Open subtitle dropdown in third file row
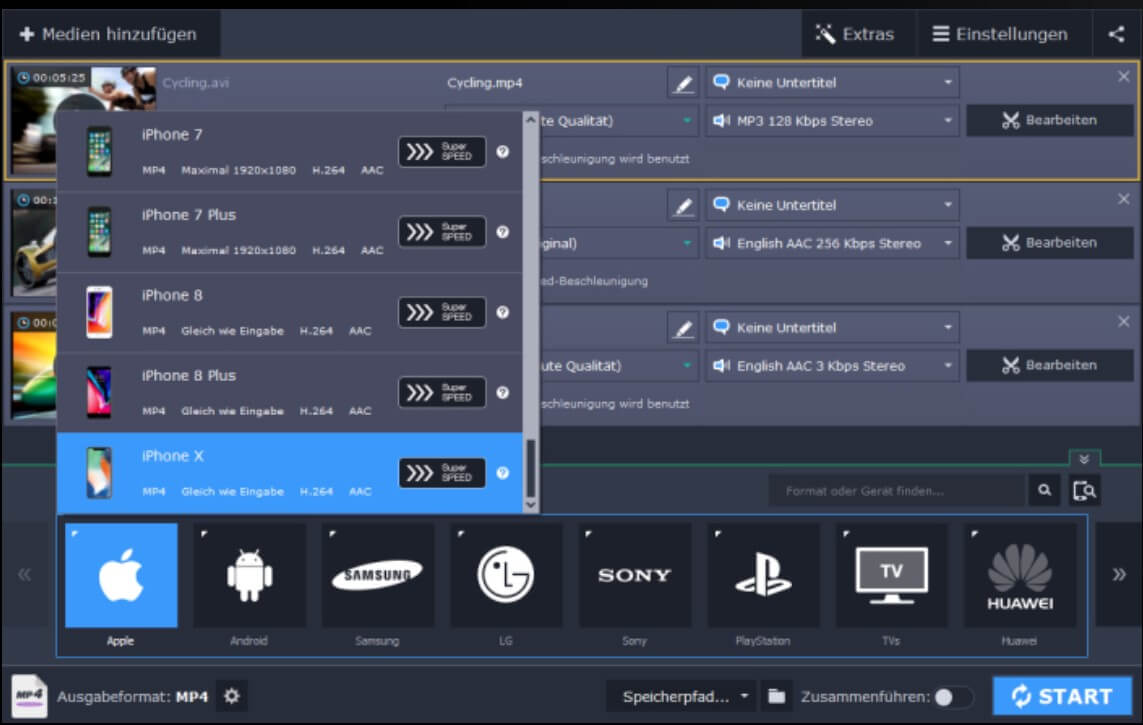Viewport: 1143px width, 725px height. 832,328
